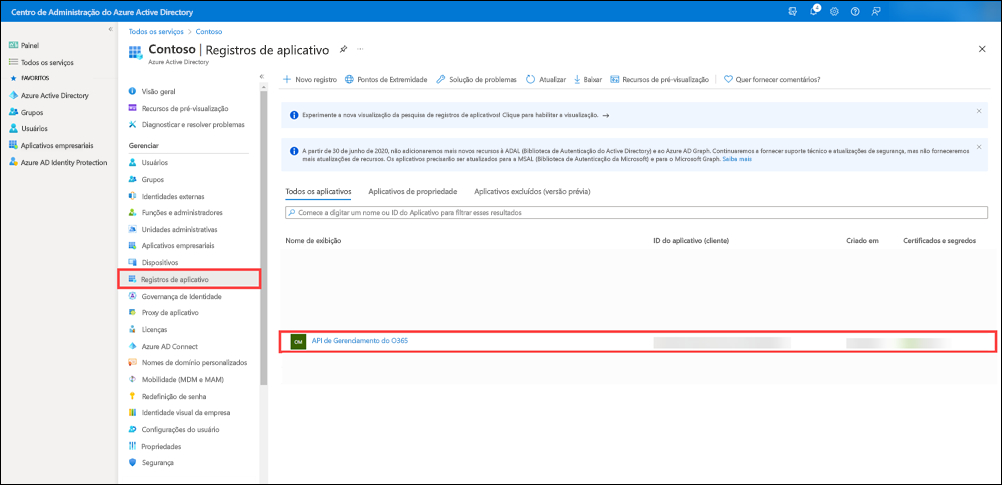Viewport: 1002px width, 485px height.
Task: Click the Baixar download button
Action: click(587, 79)
